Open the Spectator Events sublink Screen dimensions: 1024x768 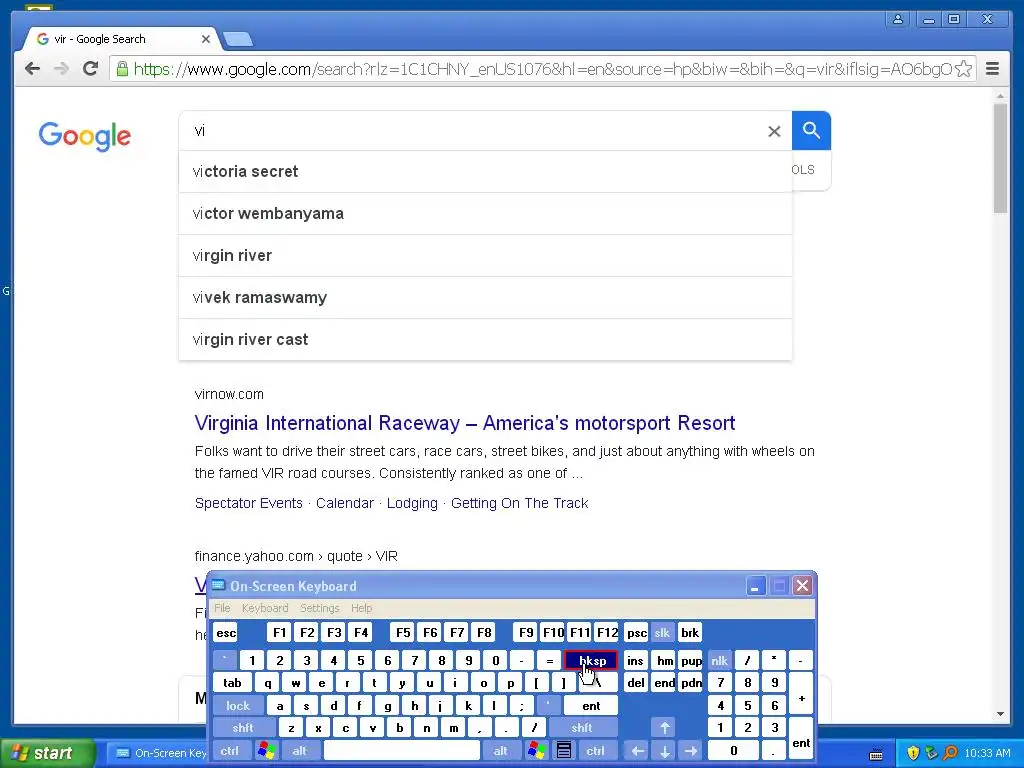(249, 503)
